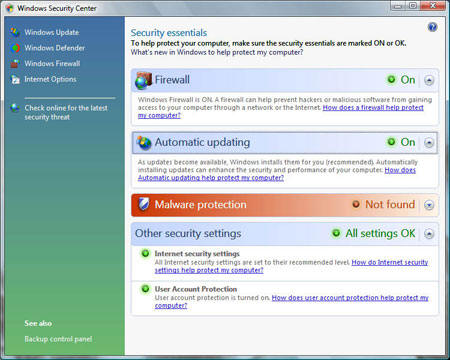Click the Firewall section heading
The height and width of the screenshot is (360, 450).
(172, 80)
